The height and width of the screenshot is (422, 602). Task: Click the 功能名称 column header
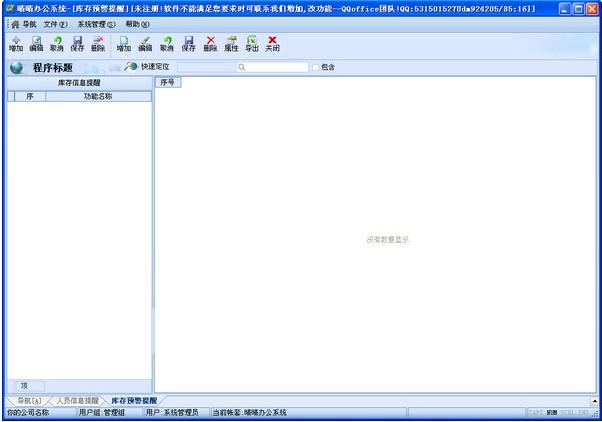pos(97,96)
